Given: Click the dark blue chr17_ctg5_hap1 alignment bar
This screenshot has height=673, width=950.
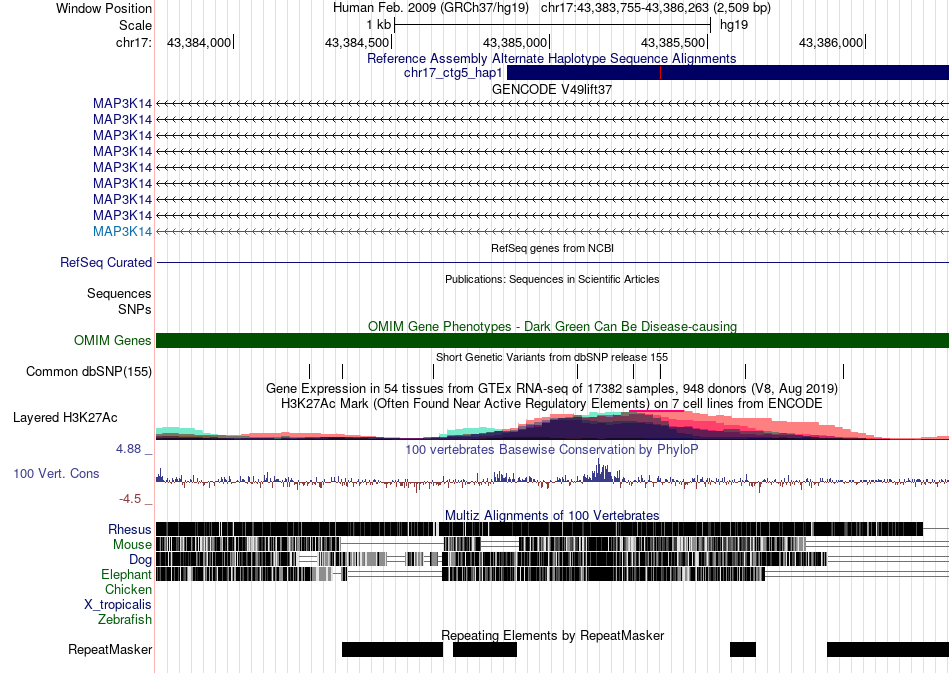Looking at the screenshot, I should [x=728, y=73].
